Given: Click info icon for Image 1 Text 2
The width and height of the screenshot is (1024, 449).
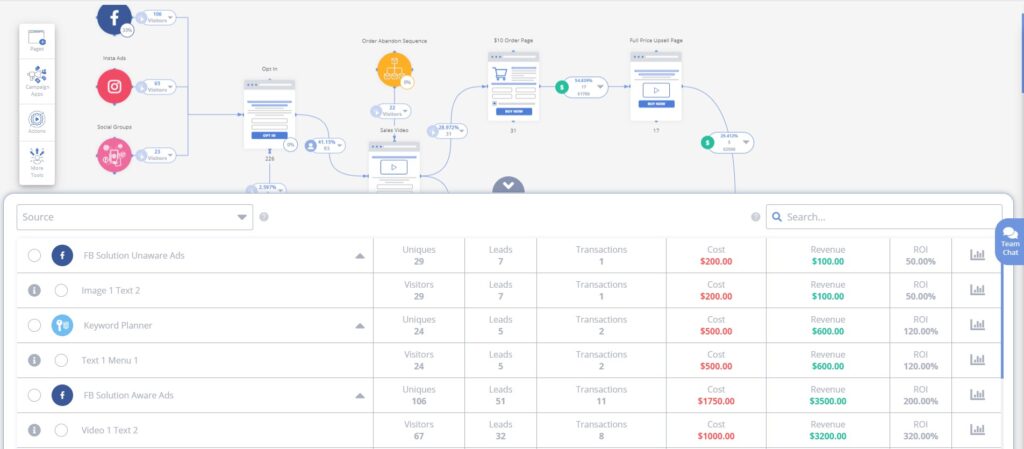Looking at the screenshot, I should click(x=34, y=290).
